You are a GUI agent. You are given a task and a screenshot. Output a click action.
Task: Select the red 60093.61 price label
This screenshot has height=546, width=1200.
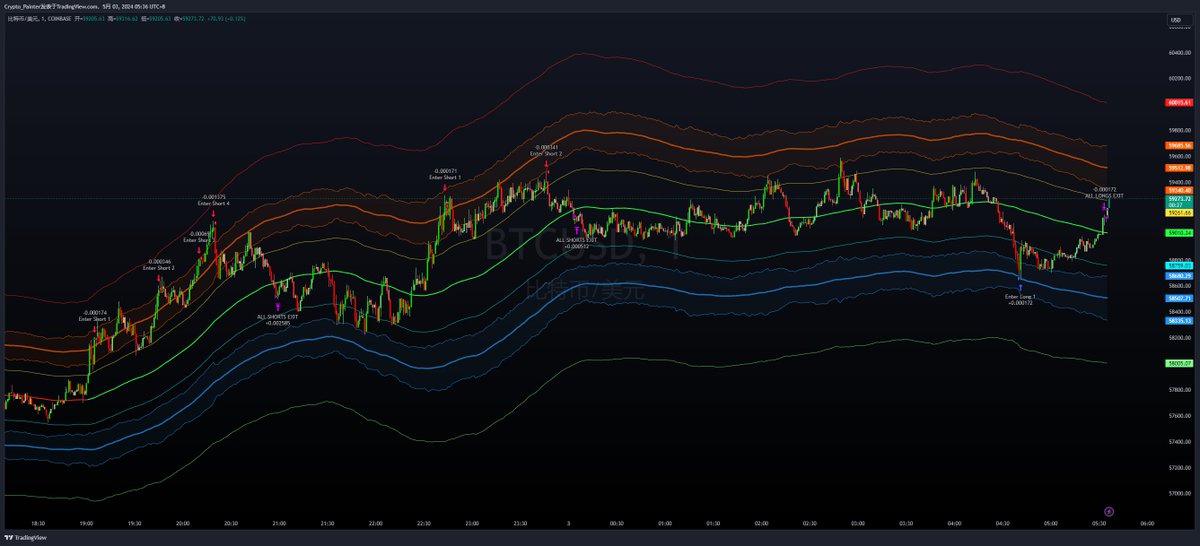(x=1180, y=102)
